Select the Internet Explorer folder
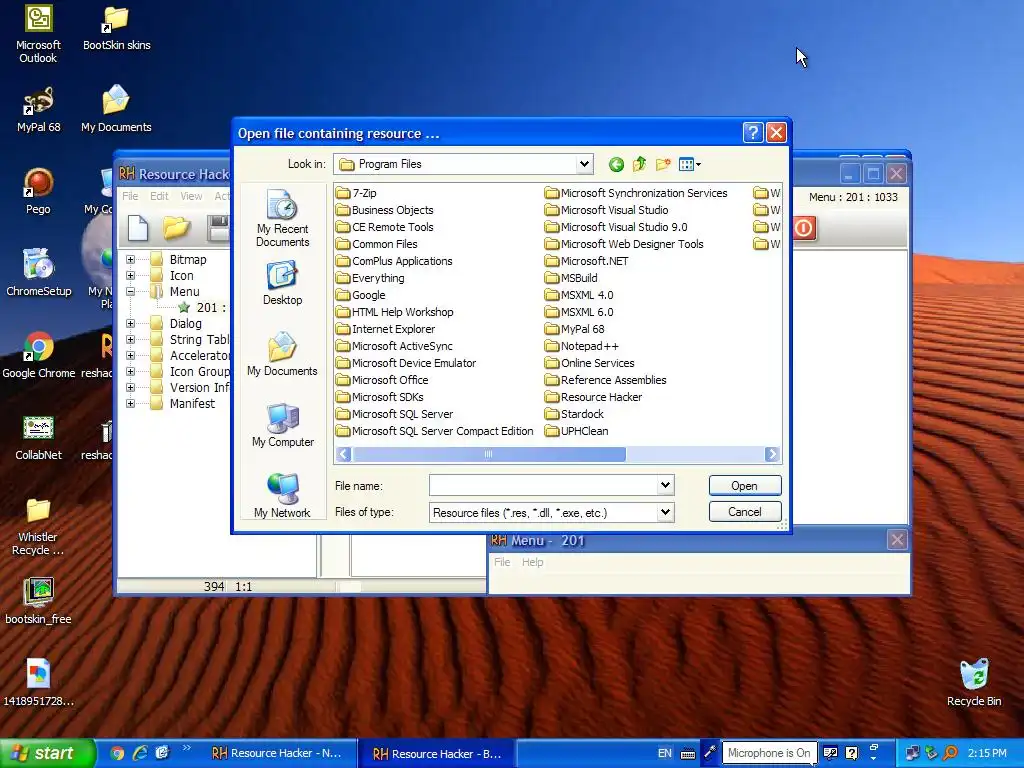Screen dimensions: 1024x768 coord(385,329)
